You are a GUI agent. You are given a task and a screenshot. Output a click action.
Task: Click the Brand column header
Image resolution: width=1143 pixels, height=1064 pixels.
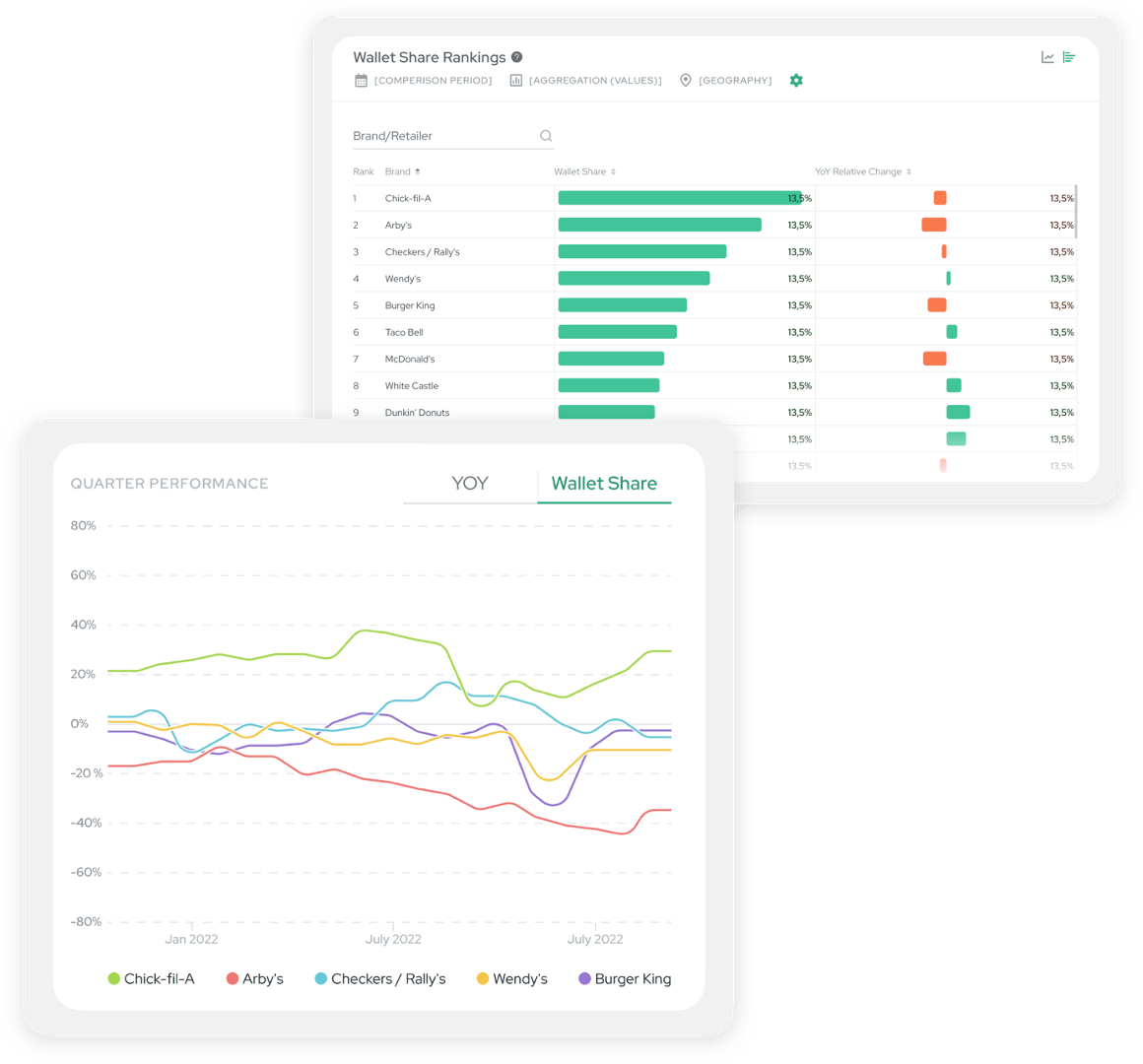click(397, 172)
